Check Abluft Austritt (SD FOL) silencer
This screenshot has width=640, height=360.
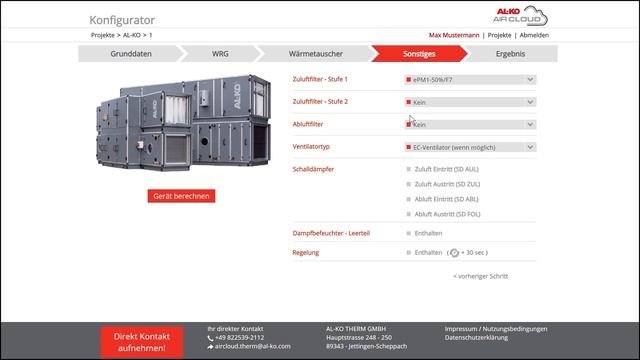click(x=409, y=214)
